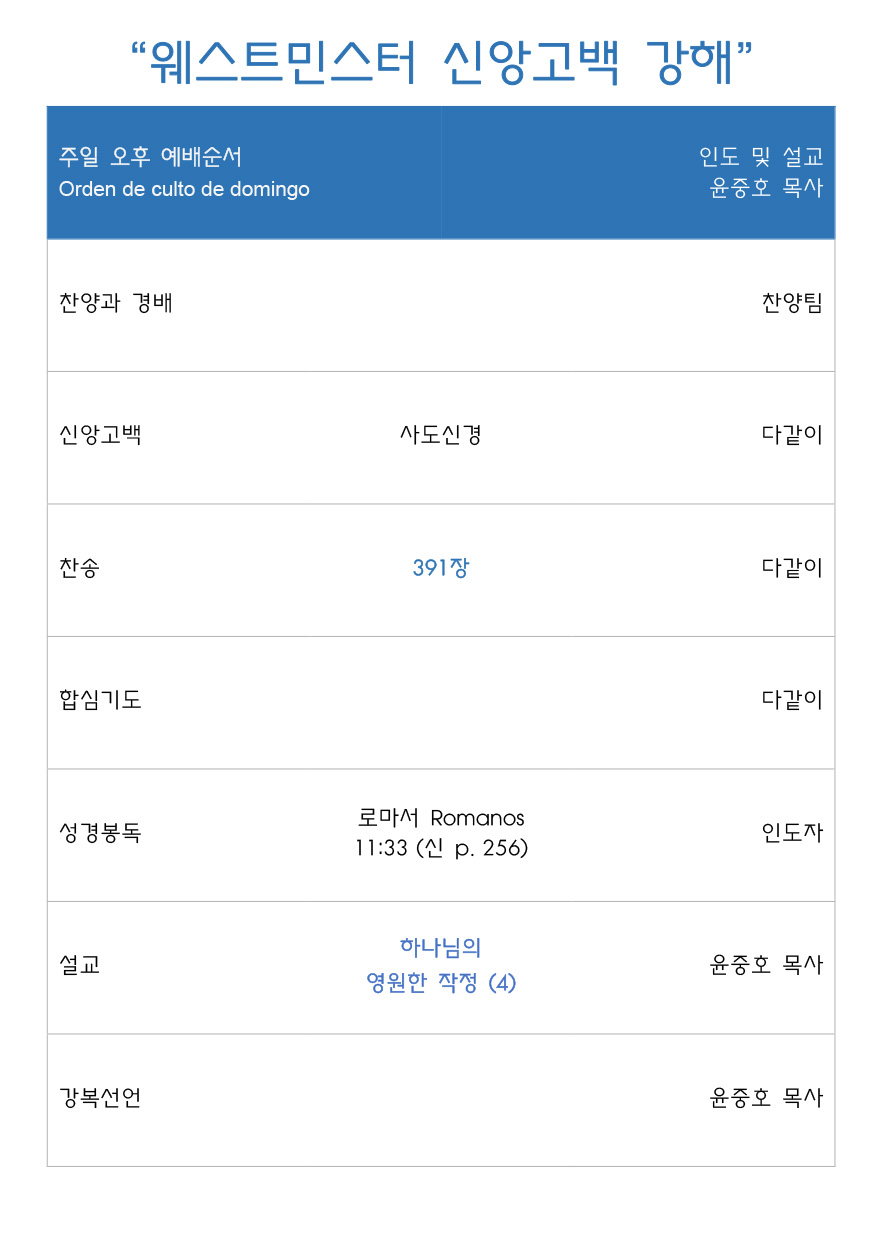Click the 찬양과 경배 row label
This screenshot has height=1240, width=877.
pos(116,303)
